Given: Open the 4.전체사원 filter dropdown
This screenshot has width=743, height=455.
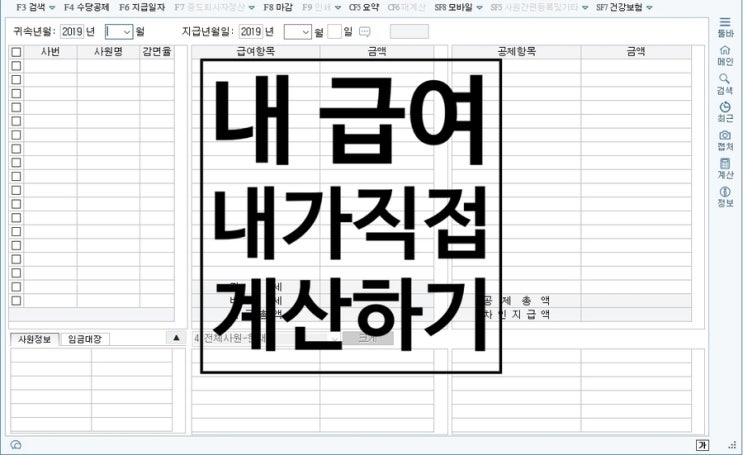Looking at the screenshot, I should pos(335,338).
